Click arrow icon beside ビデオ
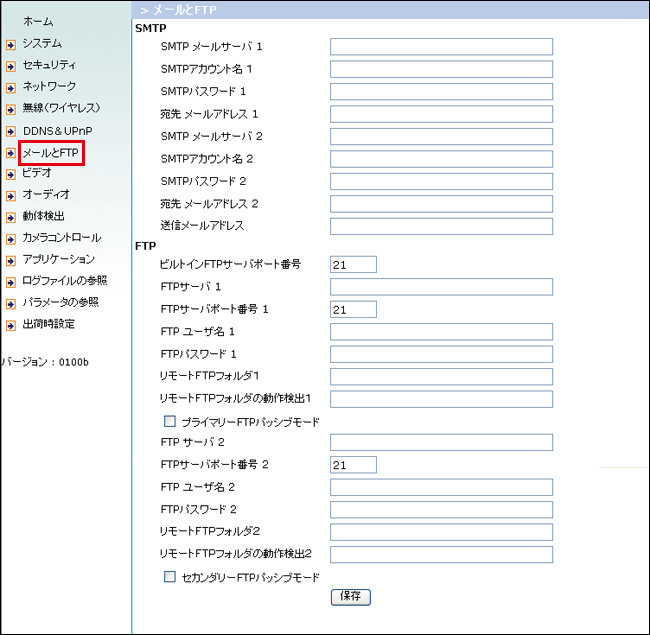Viewport: 650px width, 635px height. (11, 175)
